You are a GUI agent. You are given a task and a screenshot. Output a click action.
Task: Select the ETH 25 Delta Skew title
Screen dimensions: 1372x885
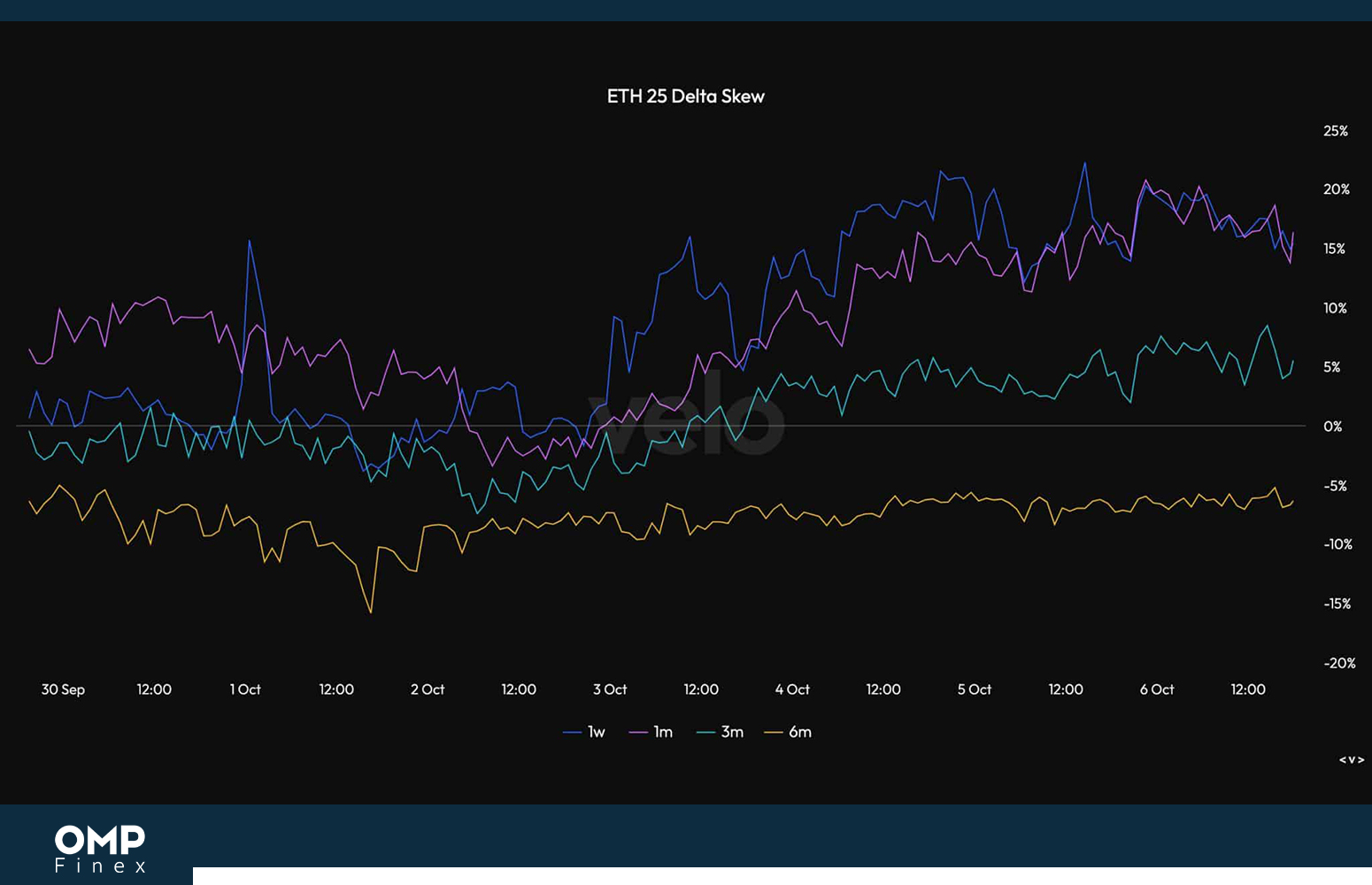click(x=685, y=96)
